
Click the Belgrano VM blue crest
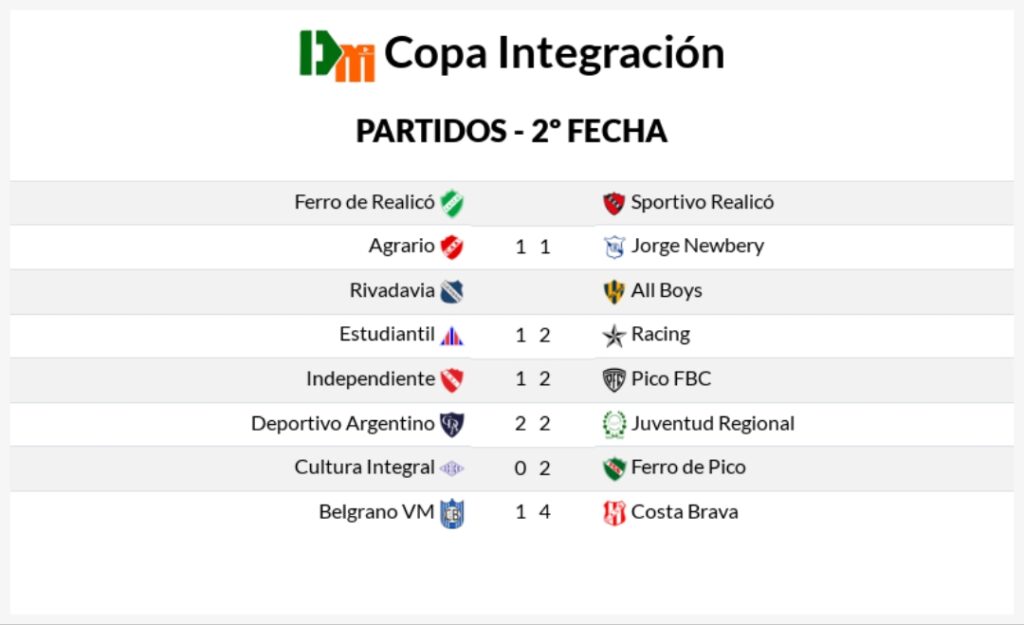[452, 513]
